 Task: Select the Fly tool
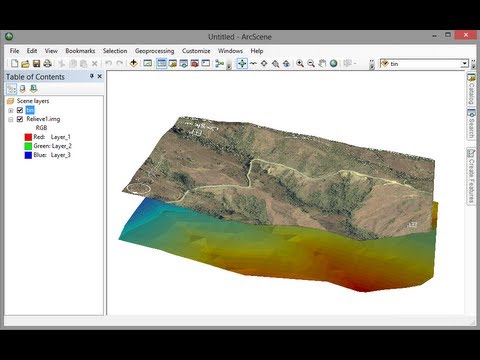click(x=253, y=63)
